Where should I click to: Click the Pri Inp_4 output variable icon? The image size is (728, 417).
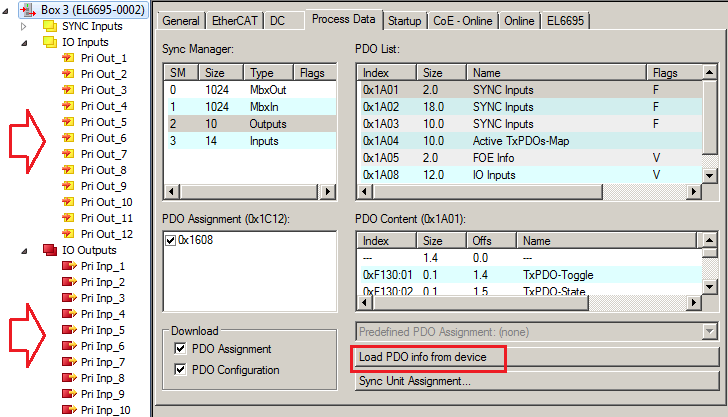[x=69, y=314]
